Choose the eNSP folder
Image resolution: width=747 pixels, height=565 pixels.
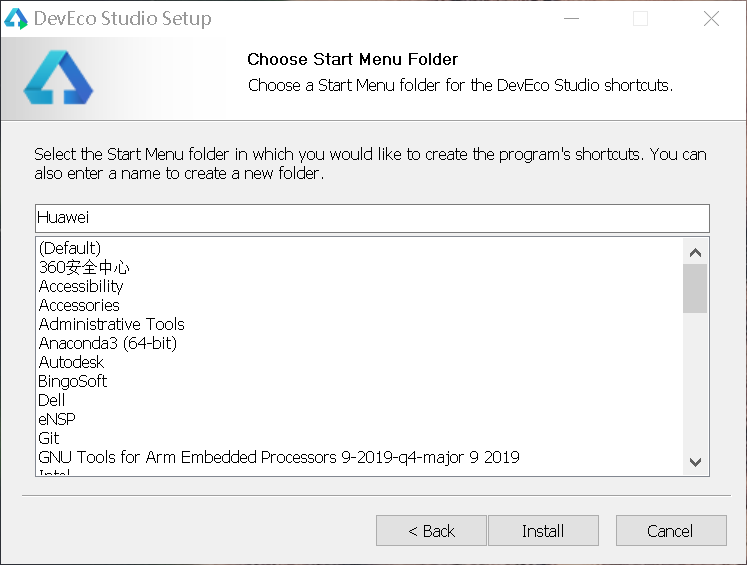pos(57,419)
